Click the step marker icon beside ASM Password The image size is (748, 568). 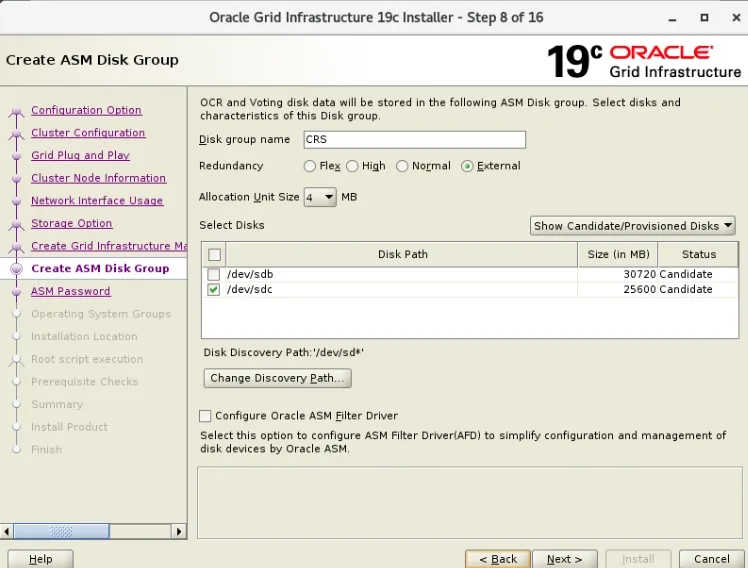pyautogui.click(x=17, y=291)
